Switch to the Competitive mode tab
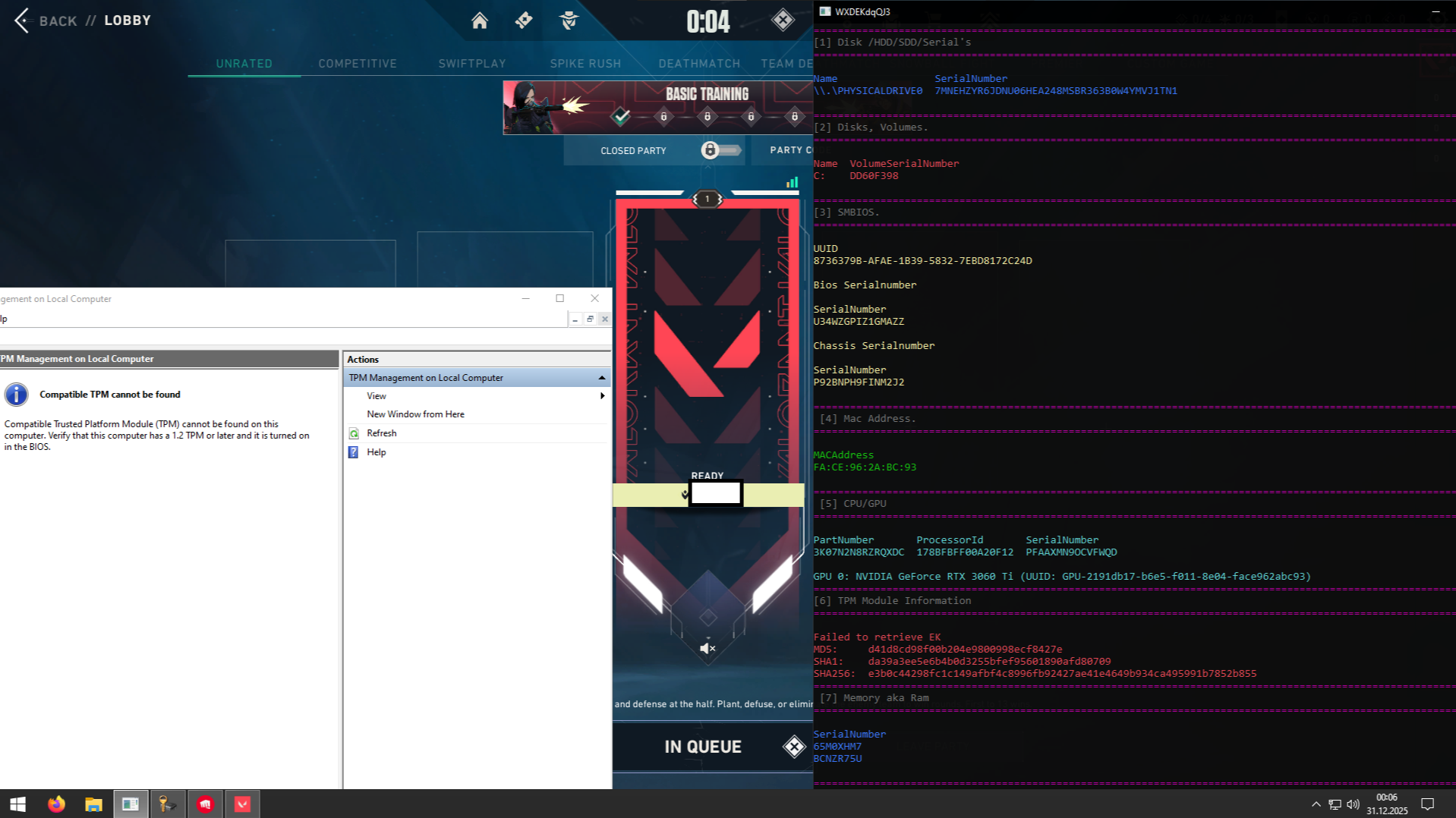 pos(358,64)
